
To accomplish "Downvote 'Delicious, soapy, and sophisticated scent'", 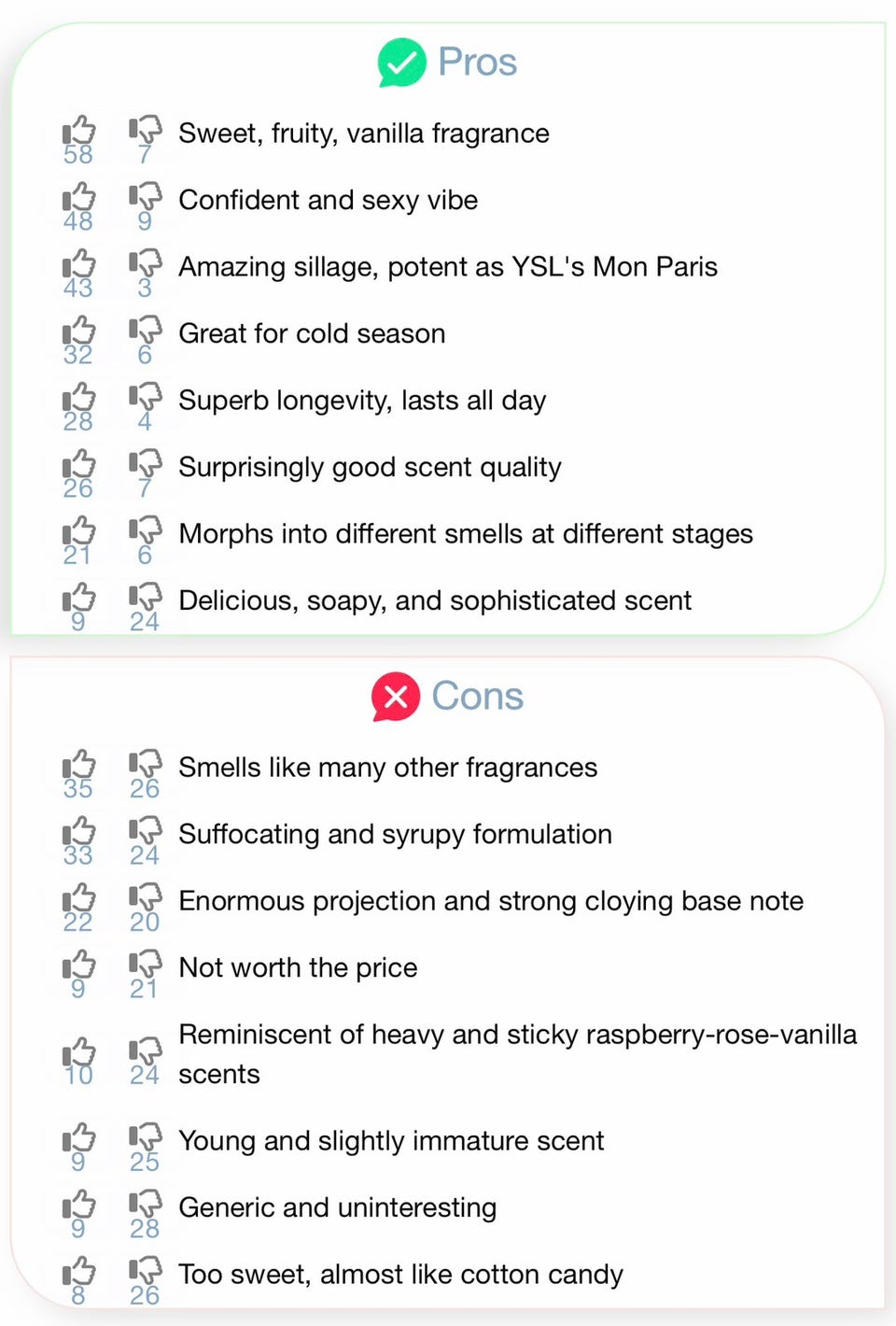I will (145, 599).
